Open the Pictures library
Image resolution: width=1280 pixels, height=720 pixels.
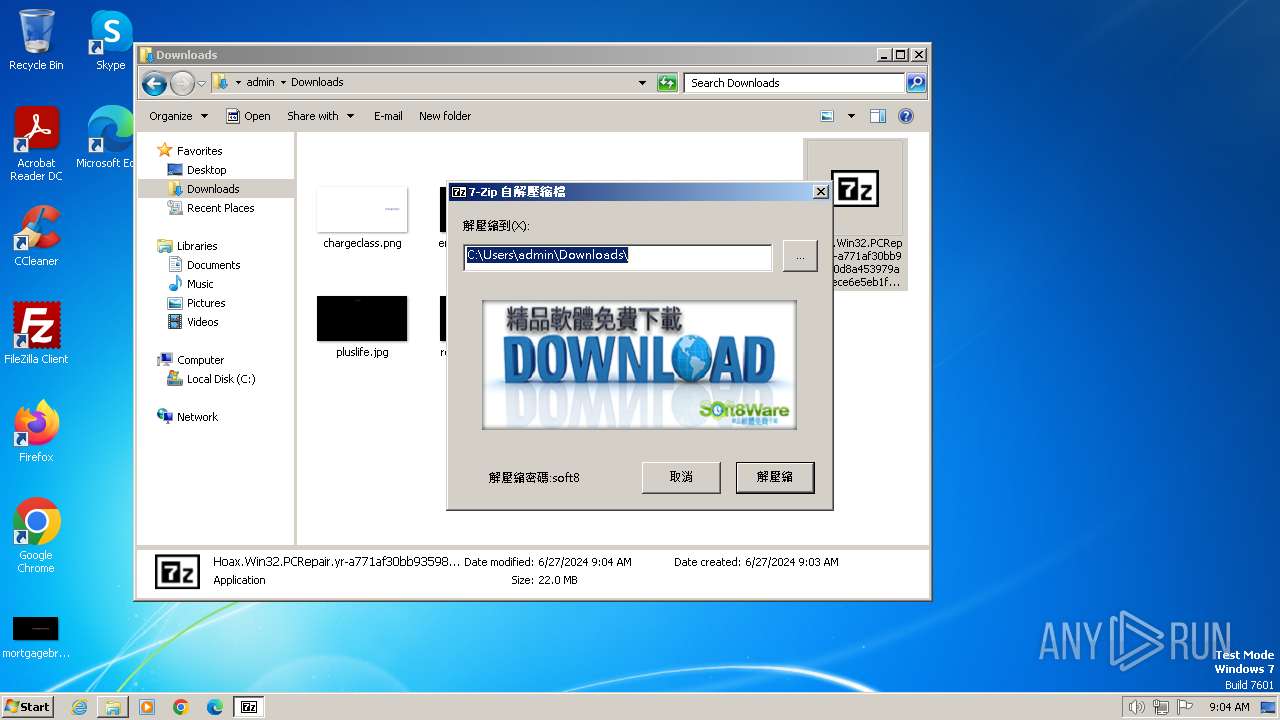coord(206,303)
